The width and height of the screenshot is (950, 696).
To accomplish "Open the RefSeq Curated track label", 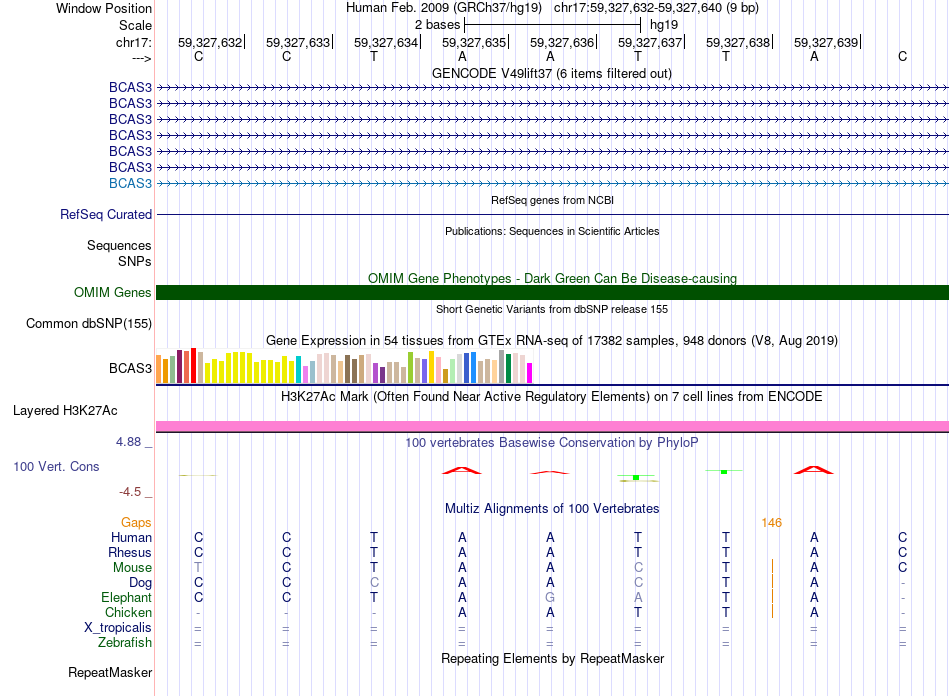I will click(106, 214).
